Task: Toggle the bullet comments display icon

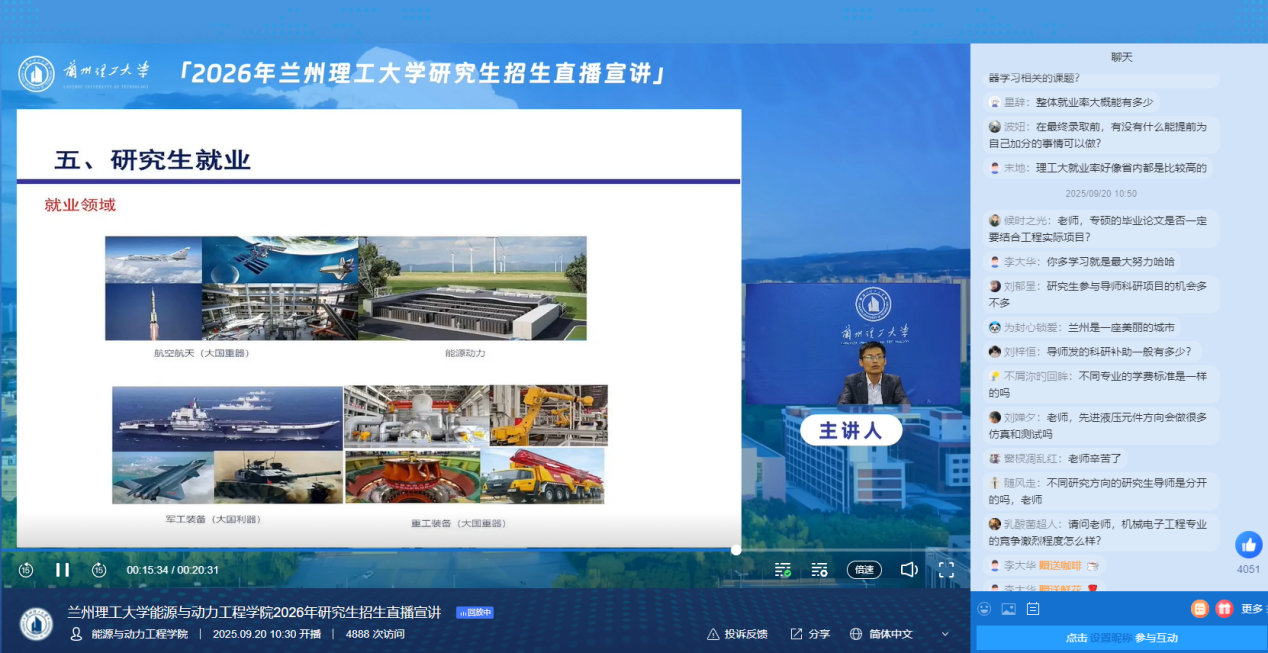Action: pyautogui.click(x=783, y=570)
